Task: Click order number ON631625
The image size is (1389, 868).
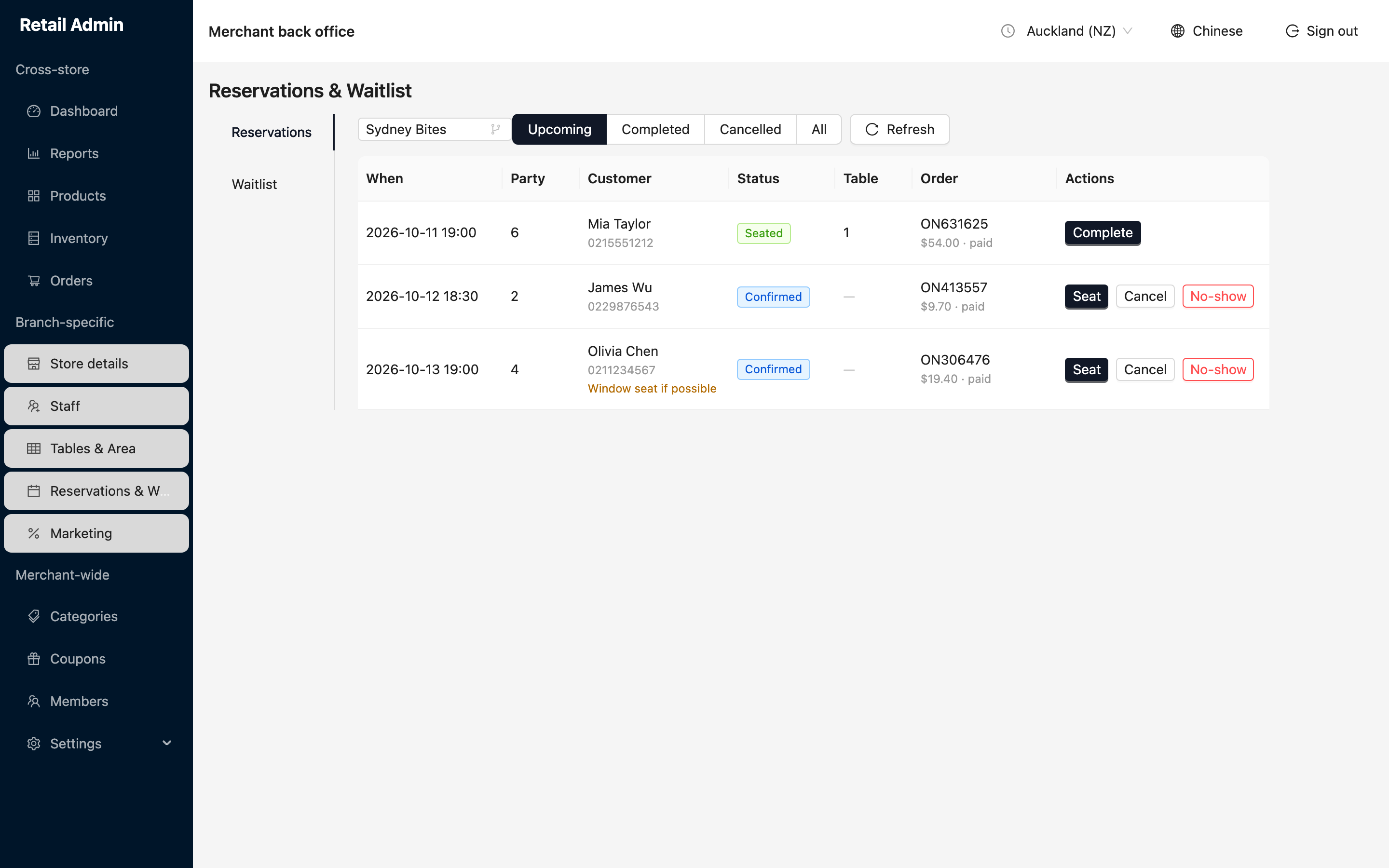Action: (x=954, y=224)
